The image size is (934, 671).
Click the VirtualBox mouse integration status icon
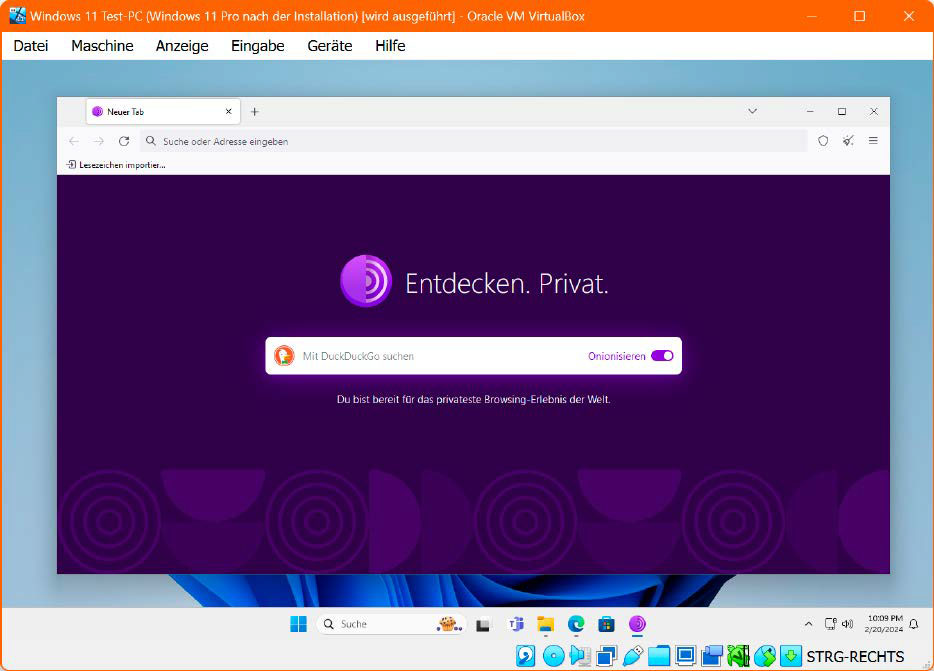click(x=765, y=656)
